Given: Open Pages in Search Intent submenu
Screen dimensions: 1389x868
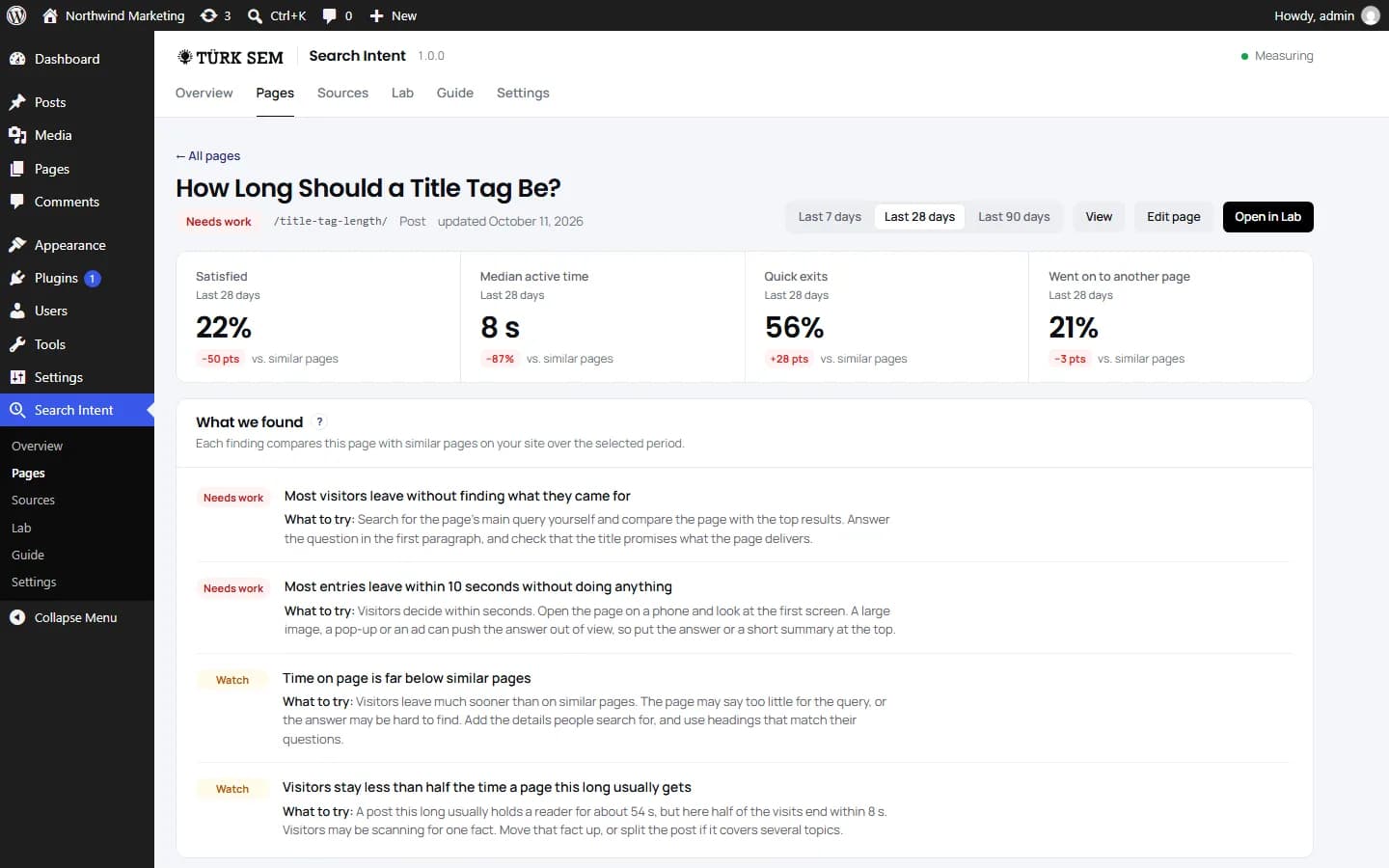Looking at the screenshot, I should 28,473.
